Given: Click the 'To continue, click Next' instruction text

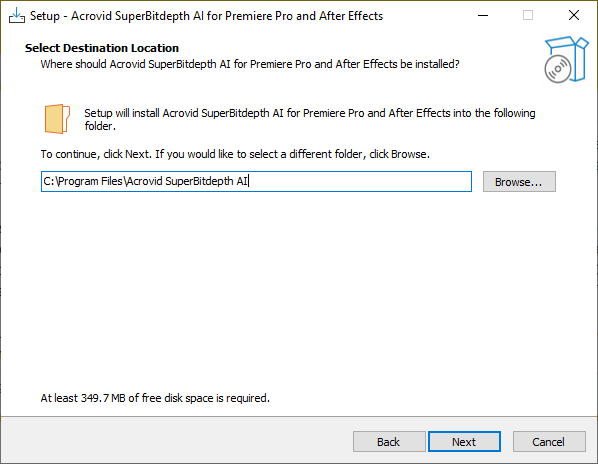Looking at the screenshot, I should (235, 154).
